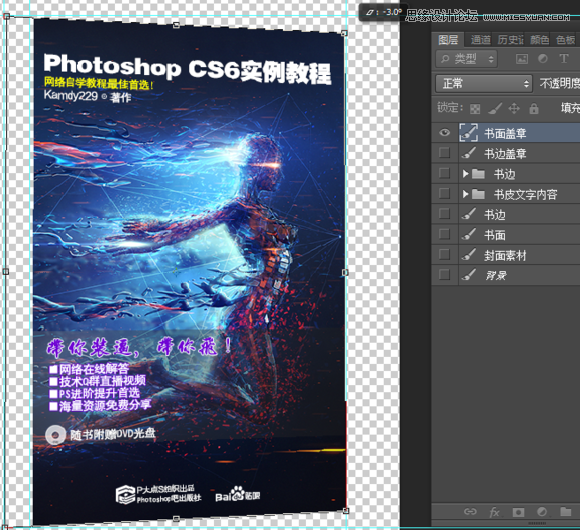Lock image pixels brush icon
Image resolution: width=580 pixels, height=530 pixels.
(x=495, y=108)
